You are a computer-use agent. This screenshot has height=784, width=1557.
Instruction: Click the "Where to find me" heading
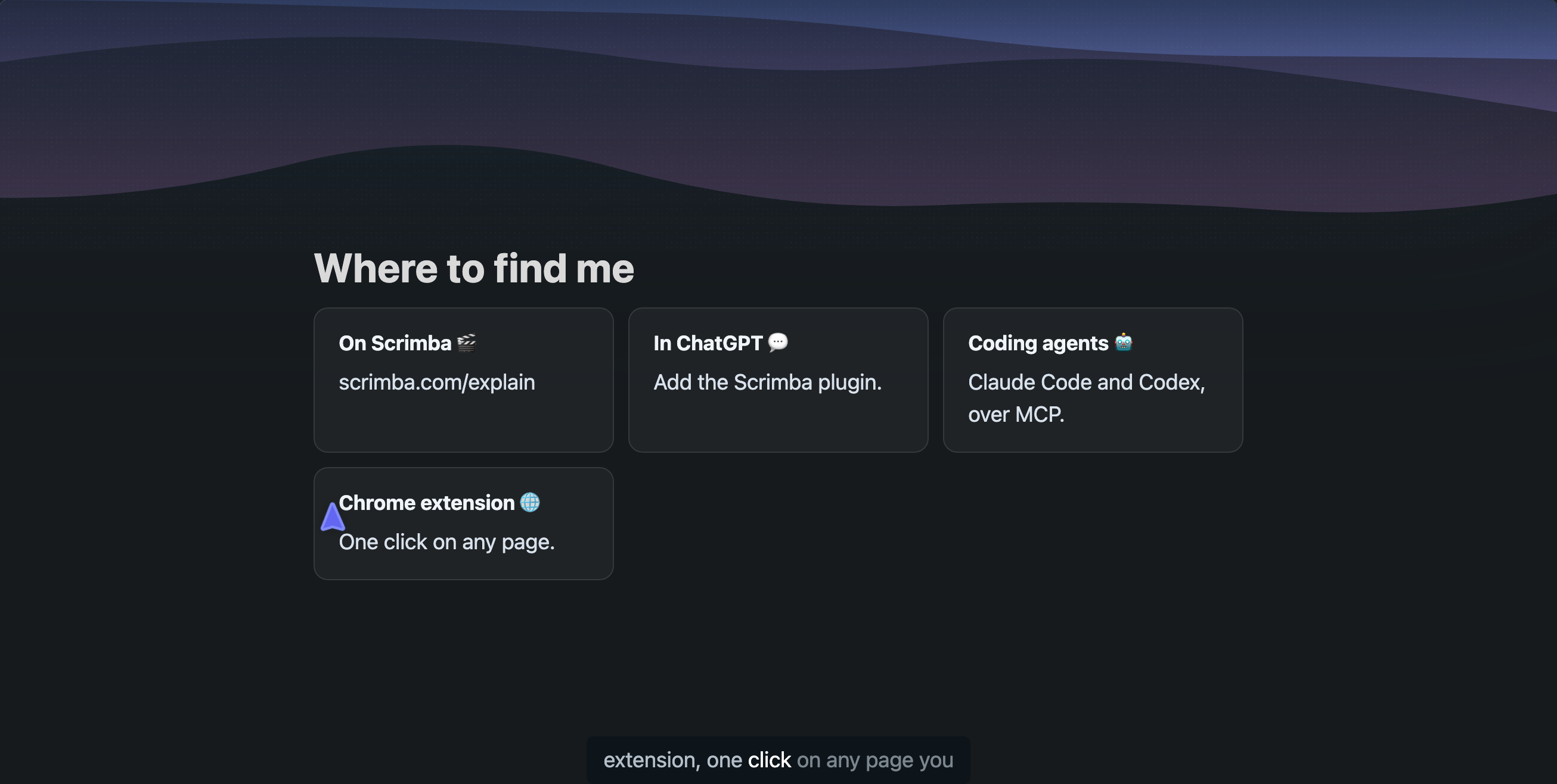point(474,268)
